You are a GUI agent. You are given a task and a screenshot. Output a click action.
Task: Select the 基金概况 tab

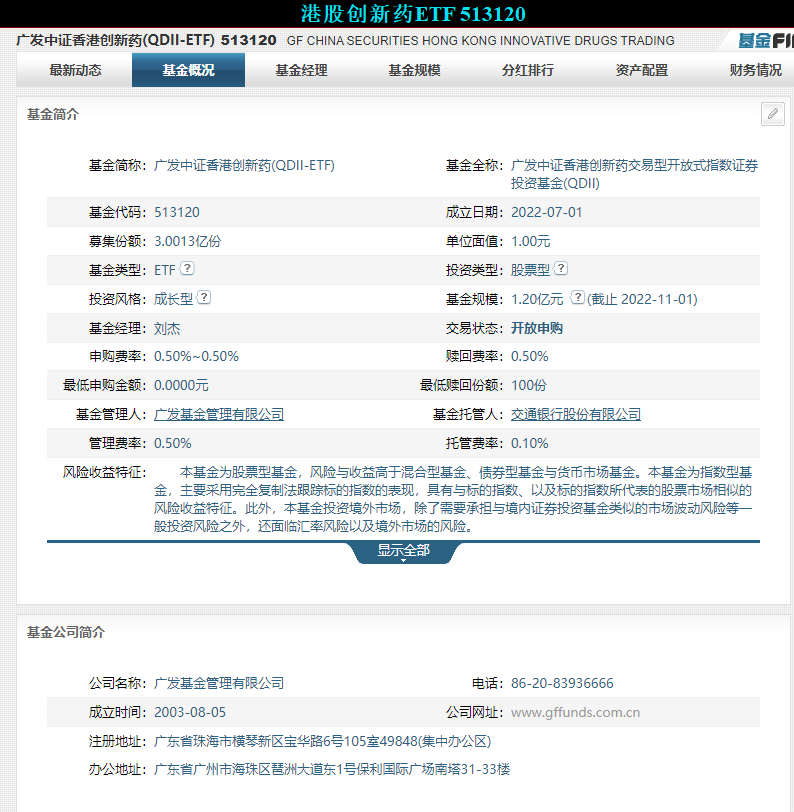click(189, 70)
